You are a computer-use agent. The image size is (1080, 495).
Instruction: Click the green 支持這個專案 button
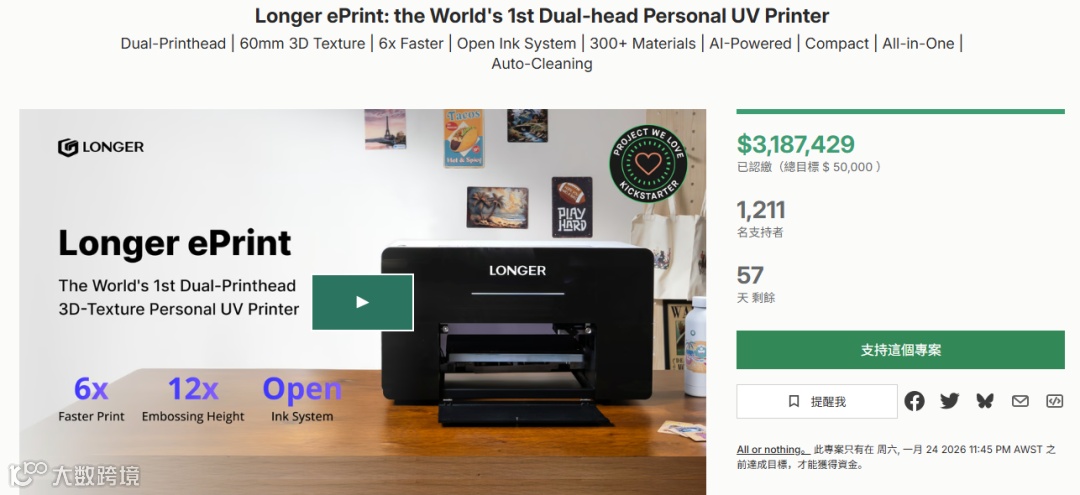click(900, 350)
